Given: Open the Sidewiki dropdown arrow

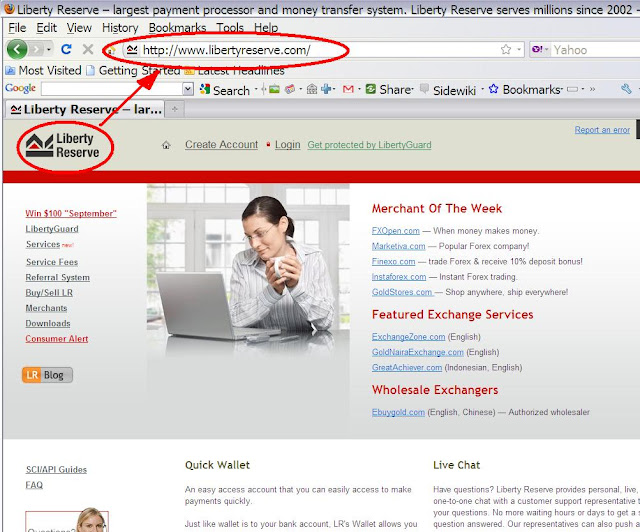Looking at the screenshot, I should click(482, 89).
